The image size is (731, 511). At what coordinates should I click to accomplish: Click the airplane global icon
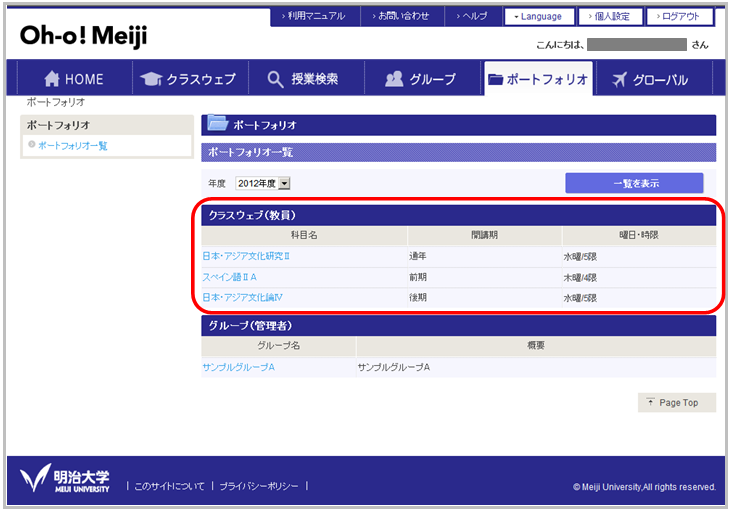click(x=620, y=79)
